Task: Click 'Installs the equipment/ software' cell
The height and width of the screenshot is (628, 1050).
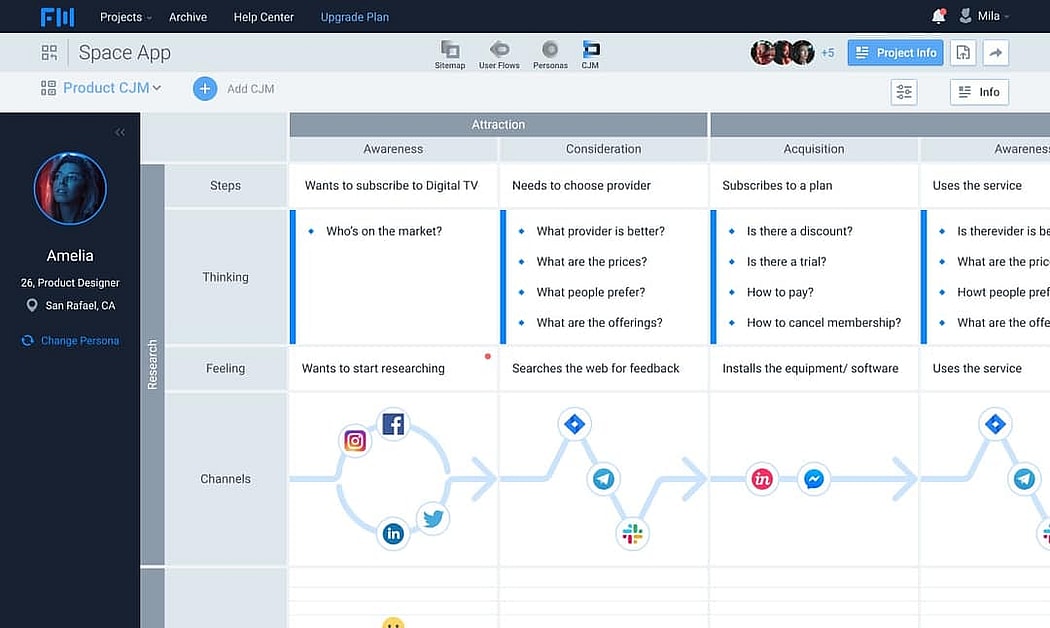Action: [814, 368]
